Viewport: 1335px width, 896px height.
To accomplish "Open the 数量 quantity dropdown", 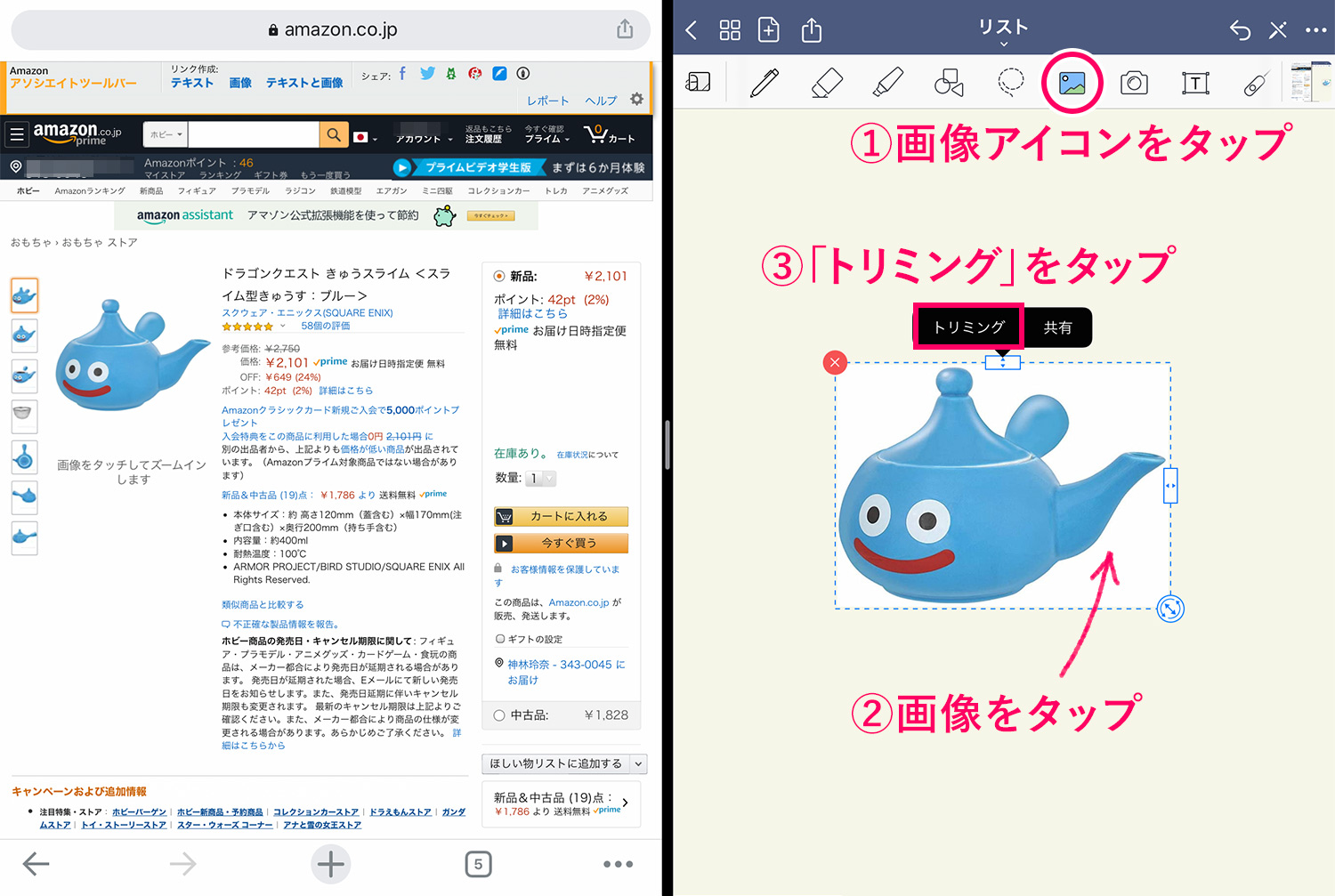I will tap(540, 479).
